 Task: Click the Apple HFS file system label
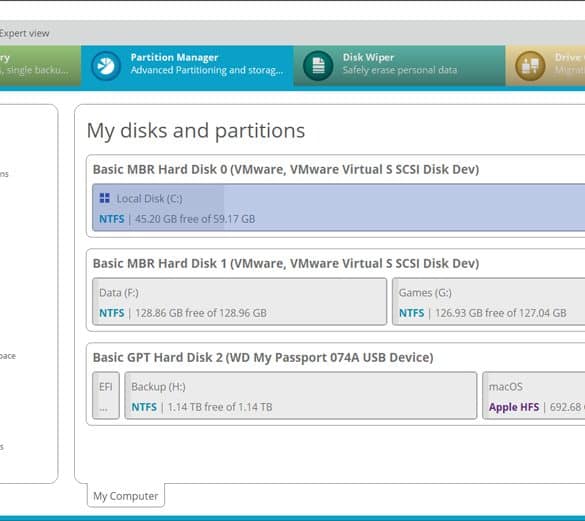point(514,407)
